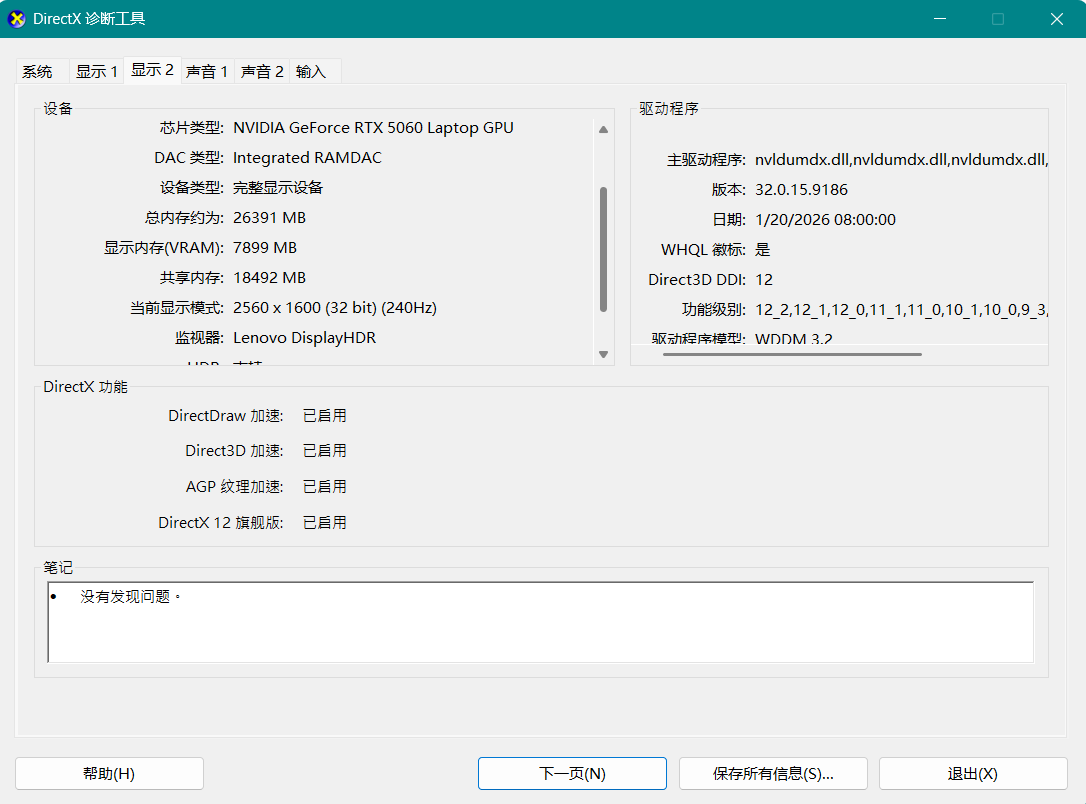Click the nvldumdx.dll main driver value

point(901,160)
